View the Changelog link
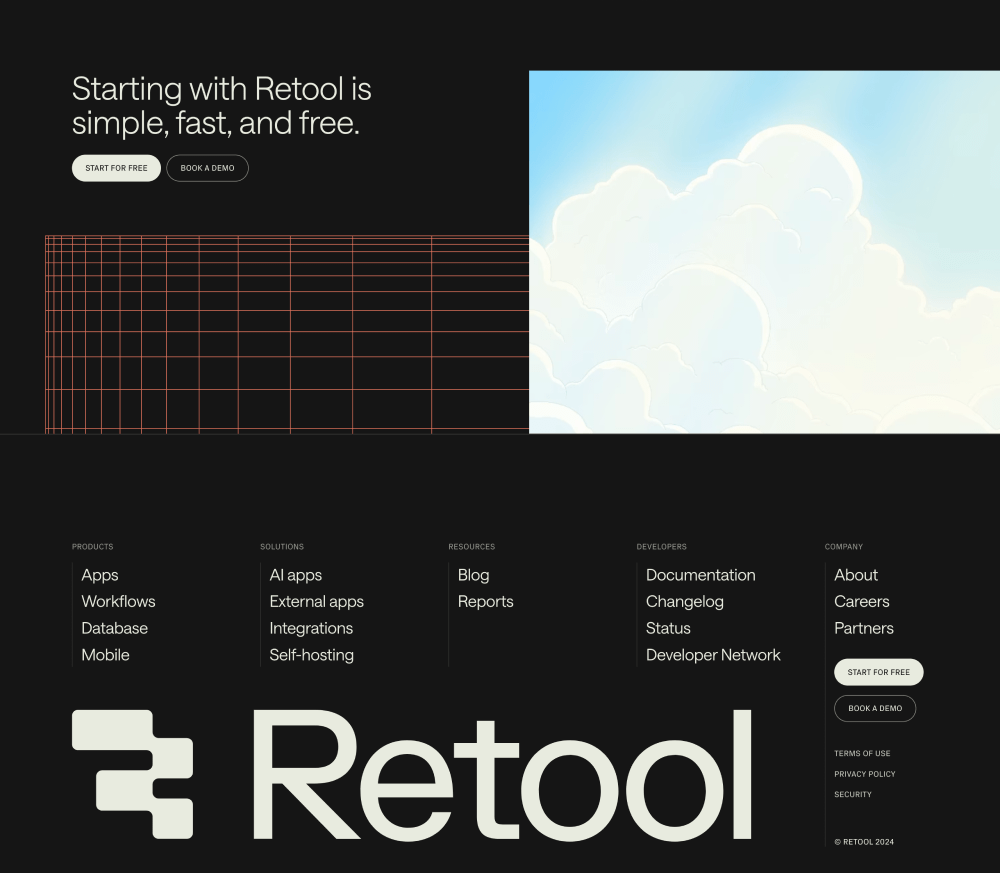 685,602
